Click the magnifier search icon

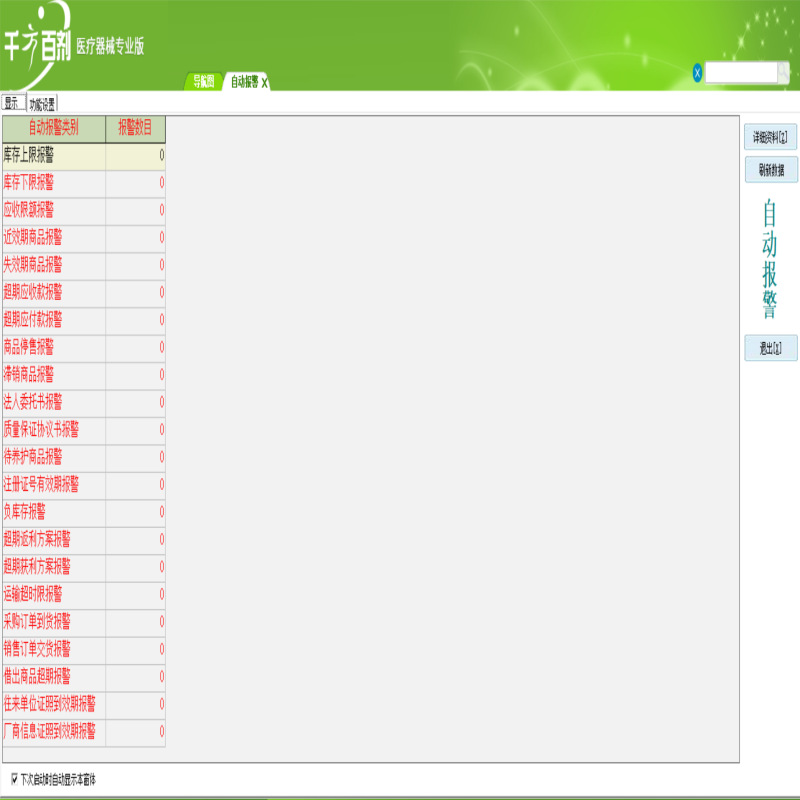[781, 72]
